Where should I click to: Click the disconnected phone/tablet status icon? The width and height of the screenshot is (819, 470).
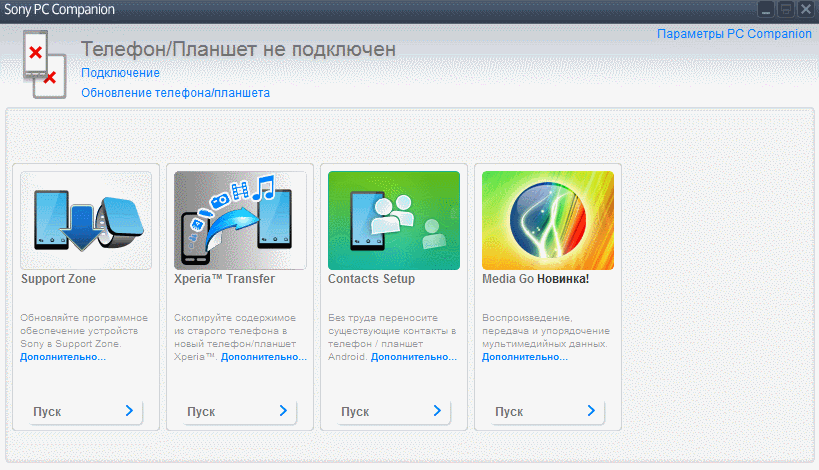click(x=45, y=64)
